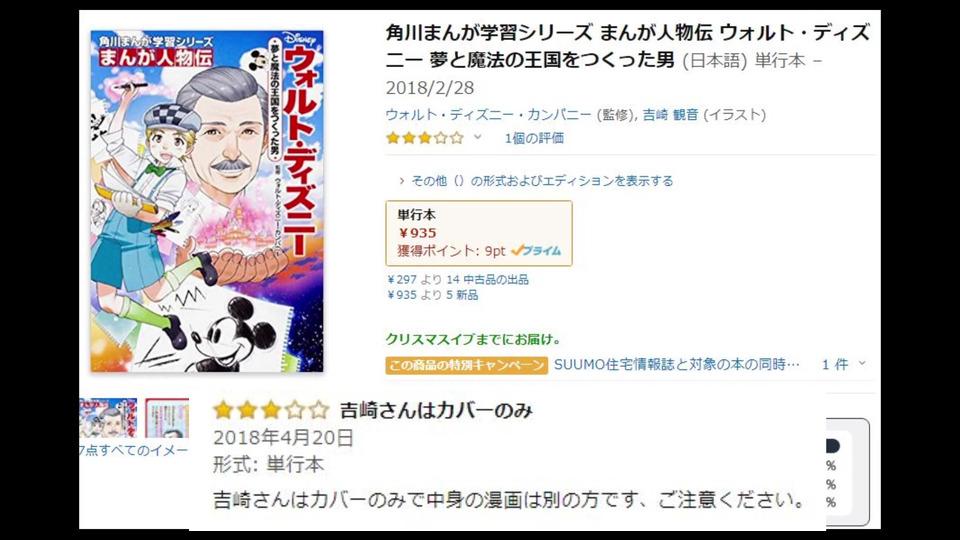960x540 pixels.
Task: Open the ウォルト・ディズニー・カンパニー author link
Action: pyautogui.click(x=489, y=114)
